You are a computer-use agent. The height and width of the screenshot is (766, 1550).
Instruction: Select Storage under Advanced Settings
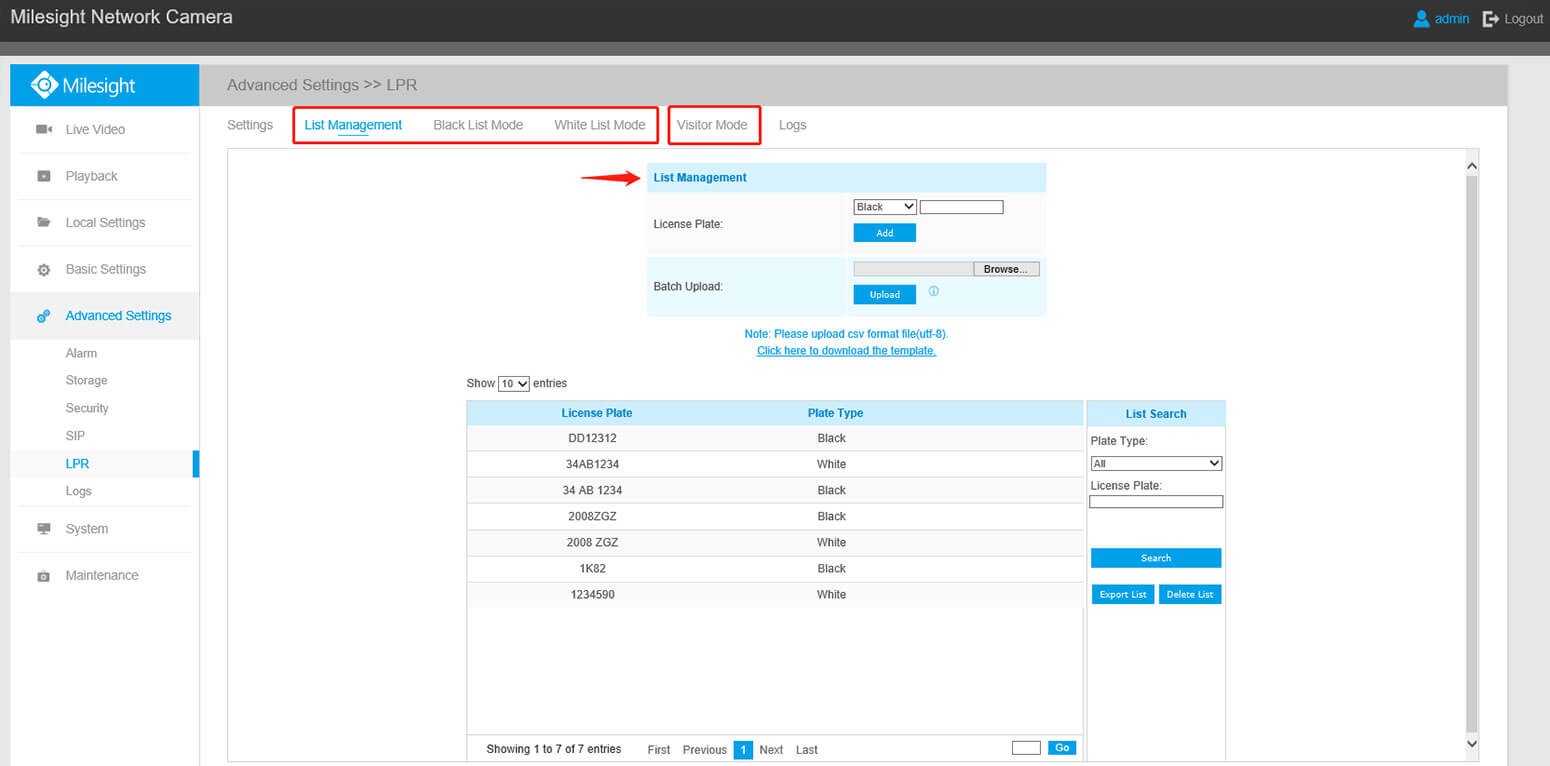[x=86, y=380]
